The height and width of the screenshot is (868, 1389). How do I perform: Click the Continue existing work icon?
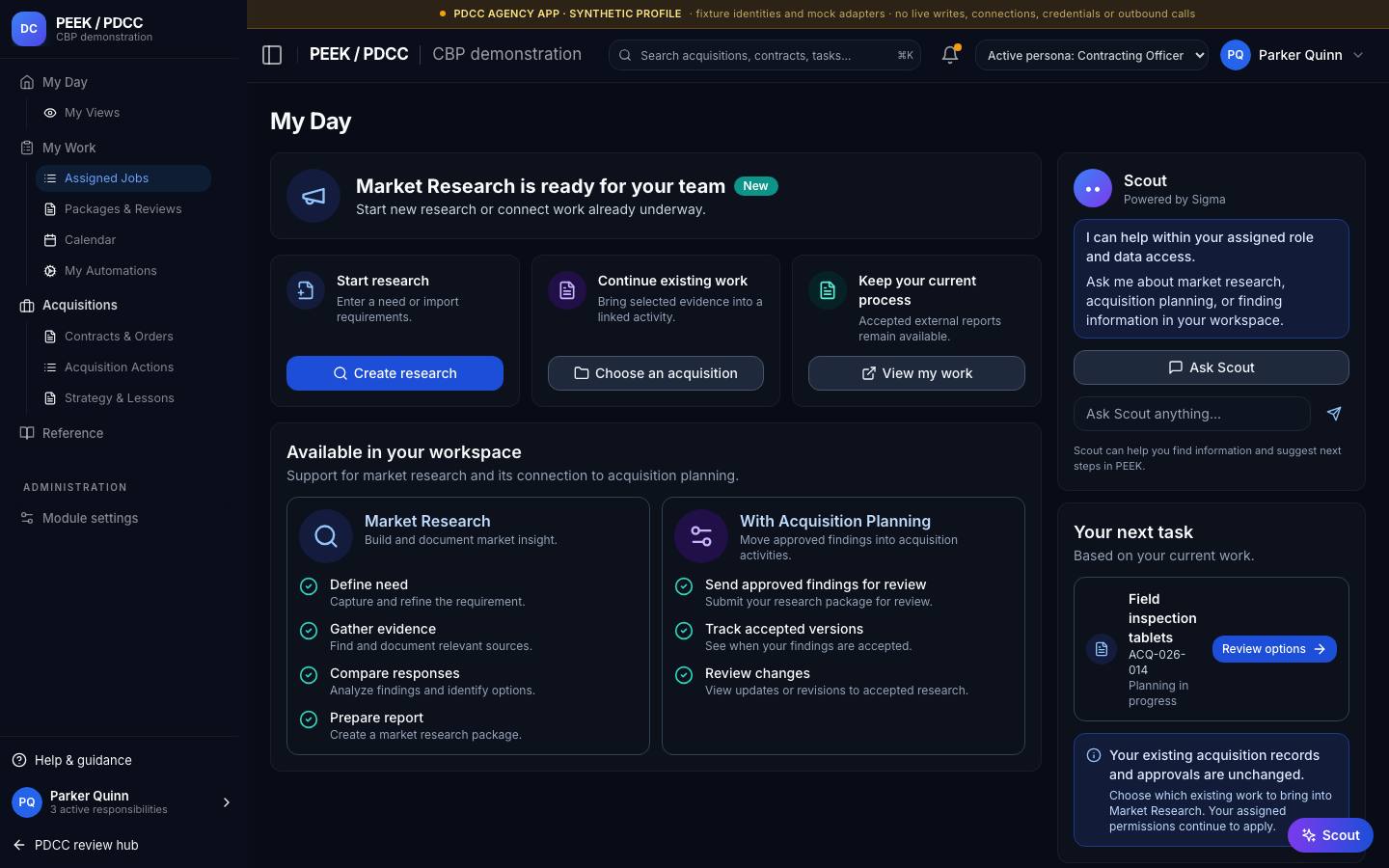coord(567,290)
